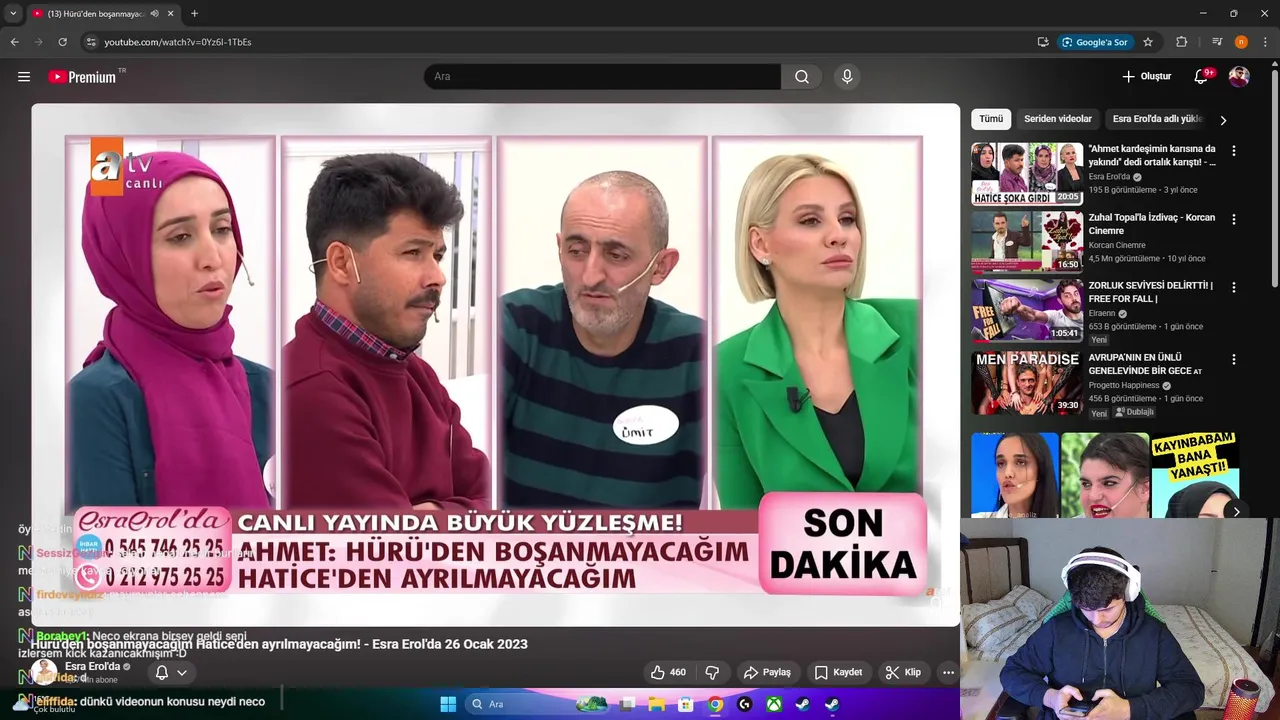Dislike the video with thumbs down
The height and width of the screenshot is (720, 1280).
tap(713, 672)
